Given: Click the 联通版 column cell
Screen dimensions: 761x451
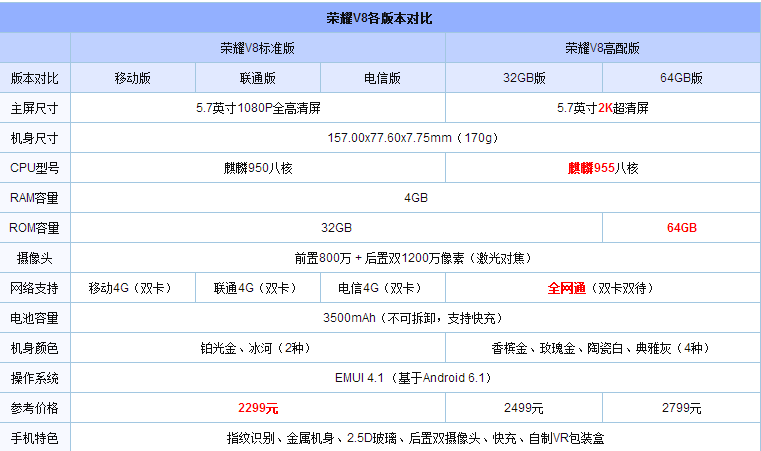Looking at the screenshot, I should 258,78.
